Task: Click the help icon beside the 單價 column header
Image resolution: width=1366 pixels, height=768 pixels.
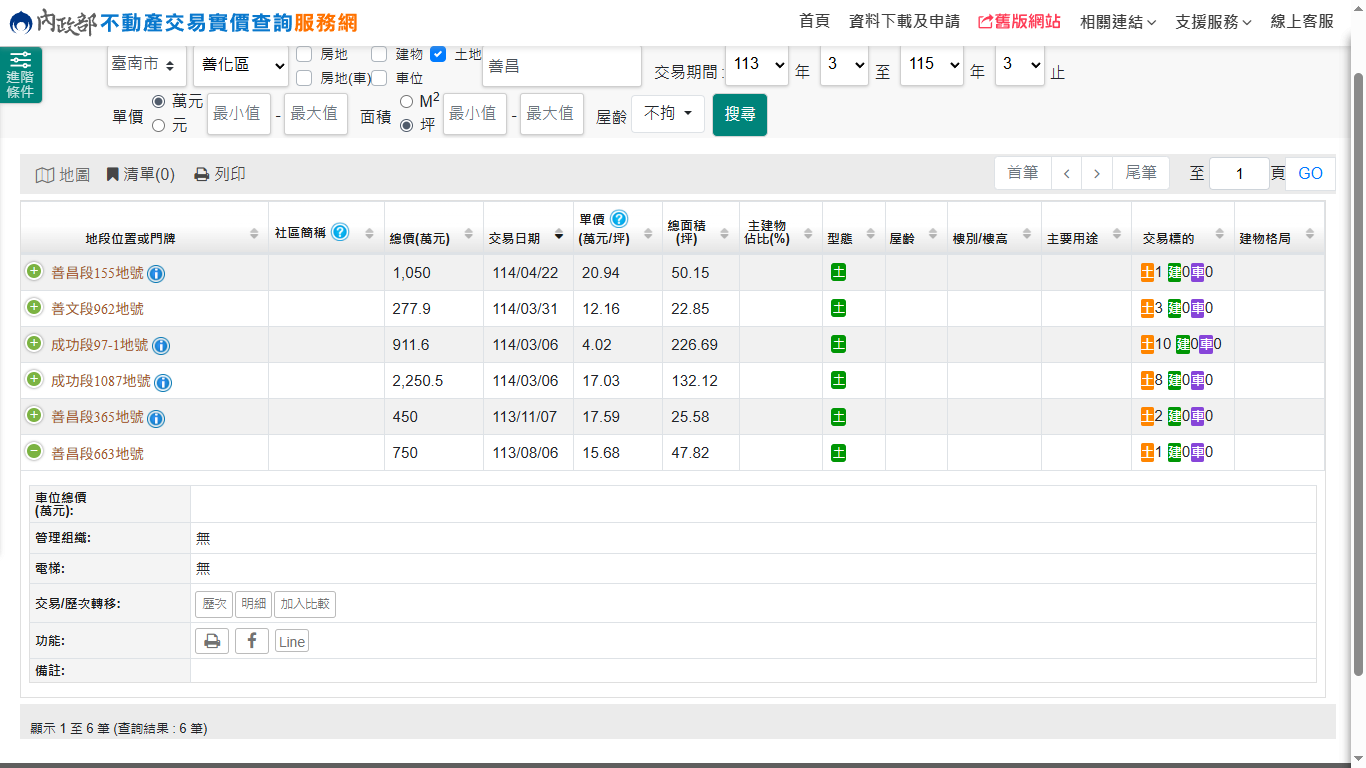Action: coord(619,219)
